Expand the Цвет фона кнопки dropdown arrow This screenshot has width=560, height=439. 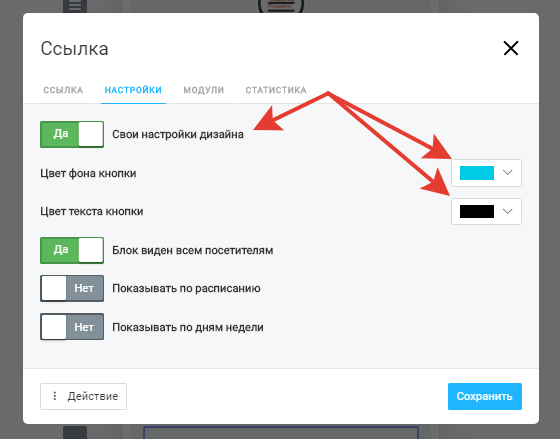coord(508,173)
